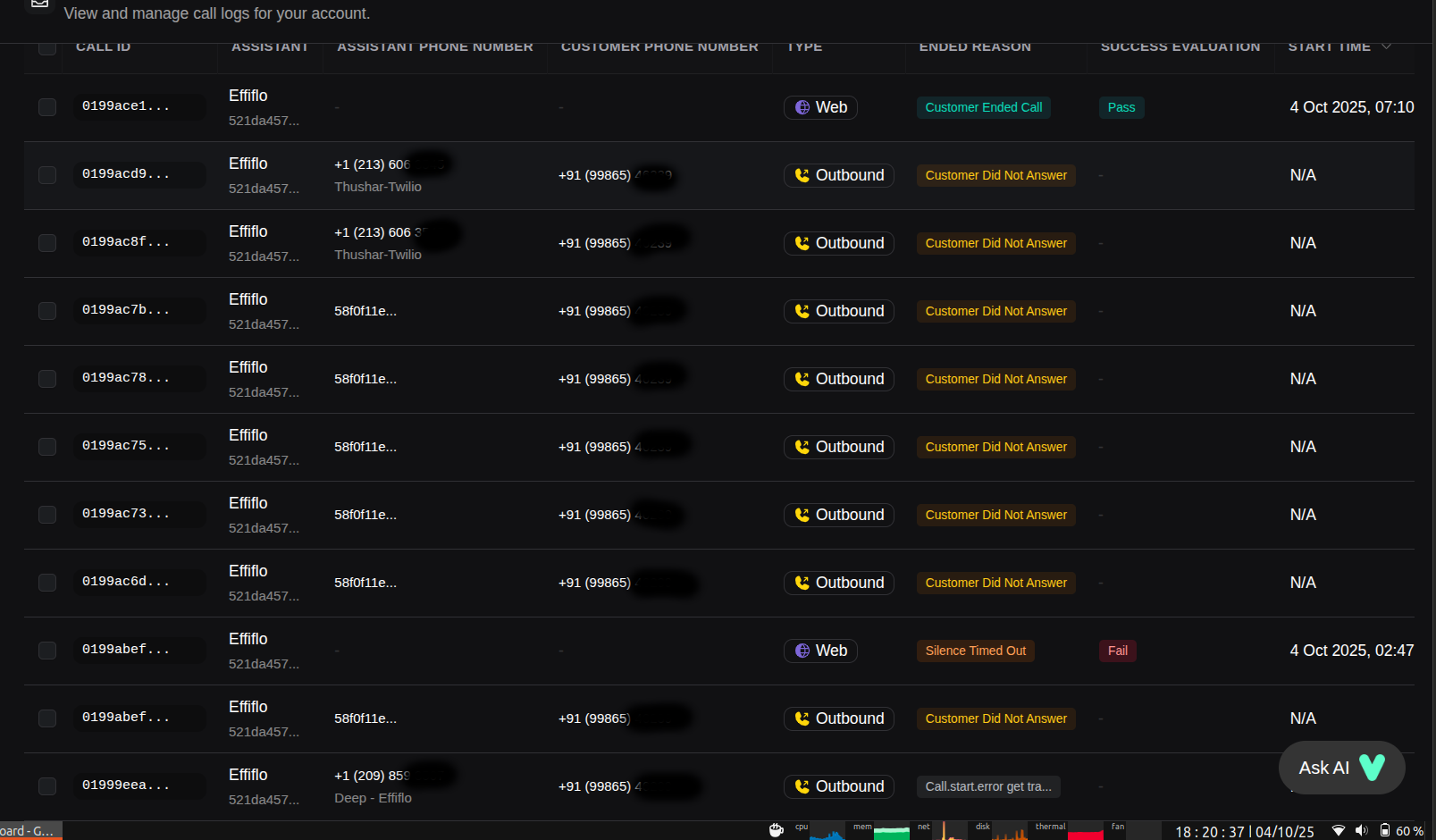The height and width of the screenshot is (840, 1436).
Task: Click the coffee cup icon in bottom panel
Action: tap(777, 830)
